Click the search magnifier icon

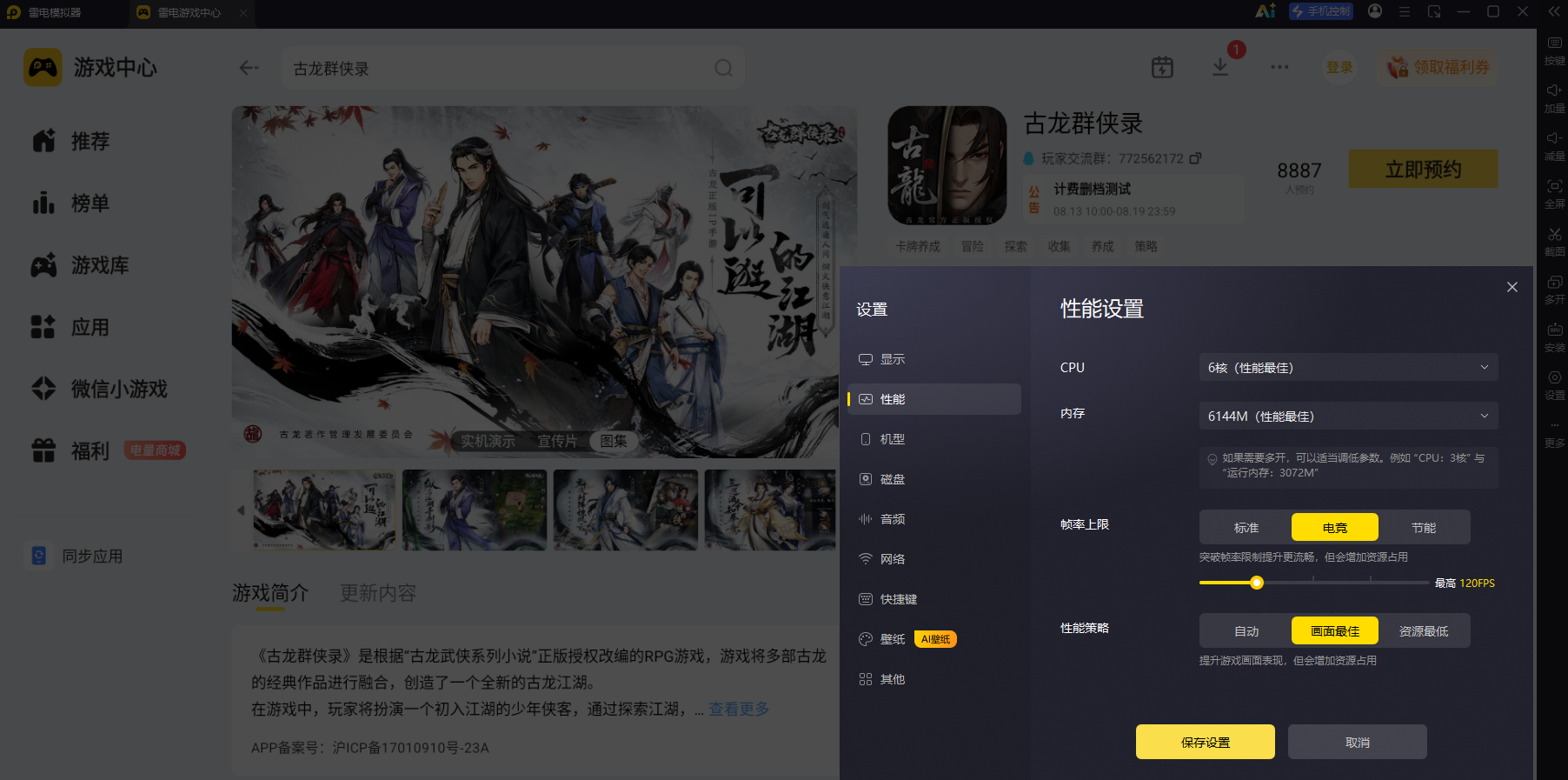[x=723, y=68]
